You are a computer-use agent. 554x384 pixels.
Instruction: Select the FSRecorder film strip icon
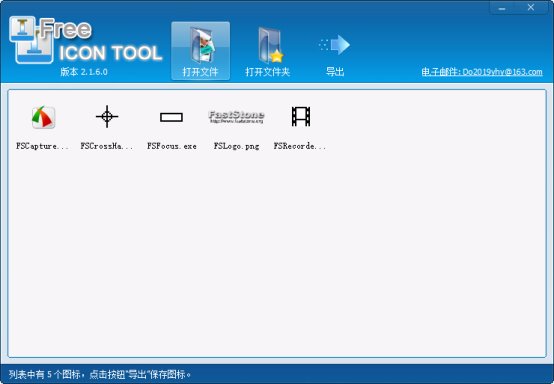[x=301, y=116]
